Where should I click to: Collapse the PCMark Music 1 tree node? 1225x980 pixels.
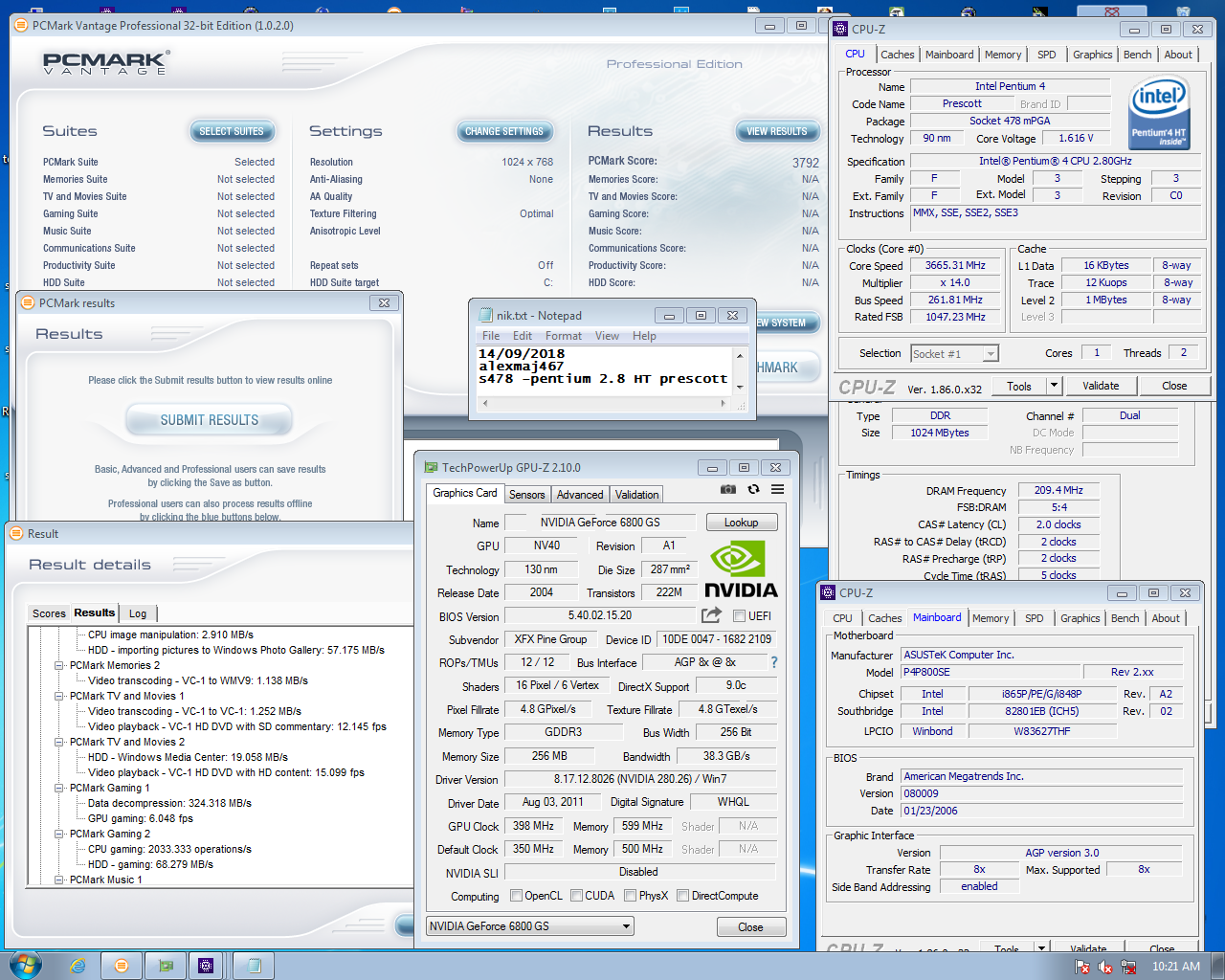(59, 880)
